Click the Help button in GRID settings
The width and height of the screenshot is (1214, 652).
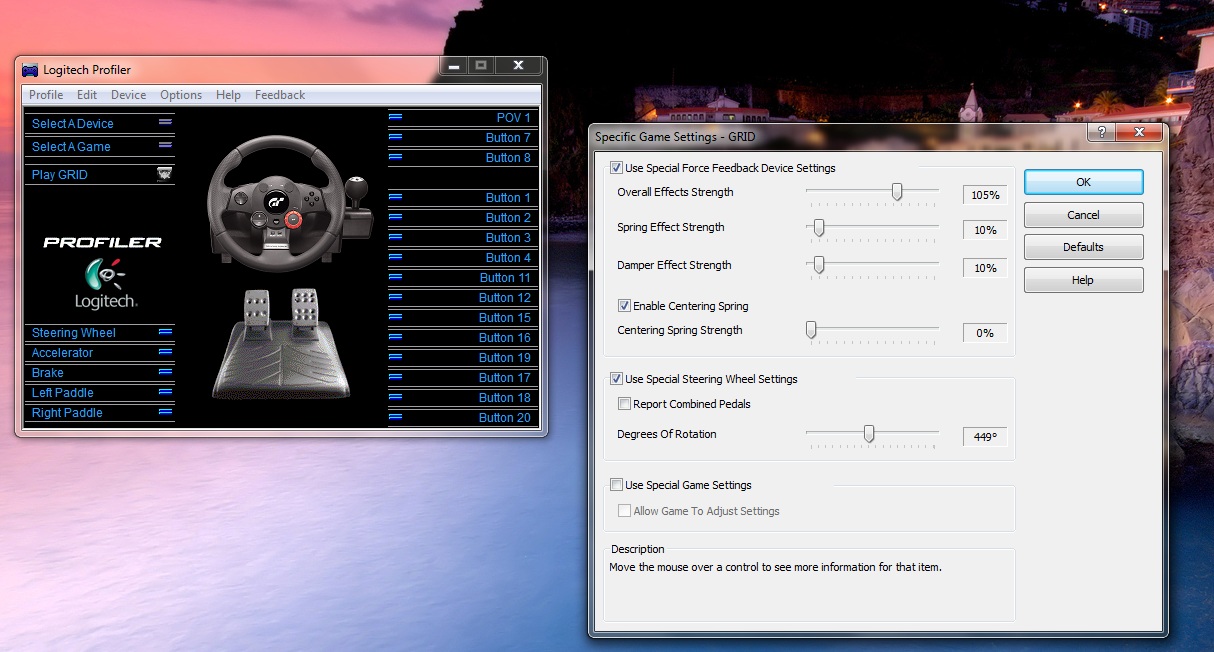click(1083, 280)
